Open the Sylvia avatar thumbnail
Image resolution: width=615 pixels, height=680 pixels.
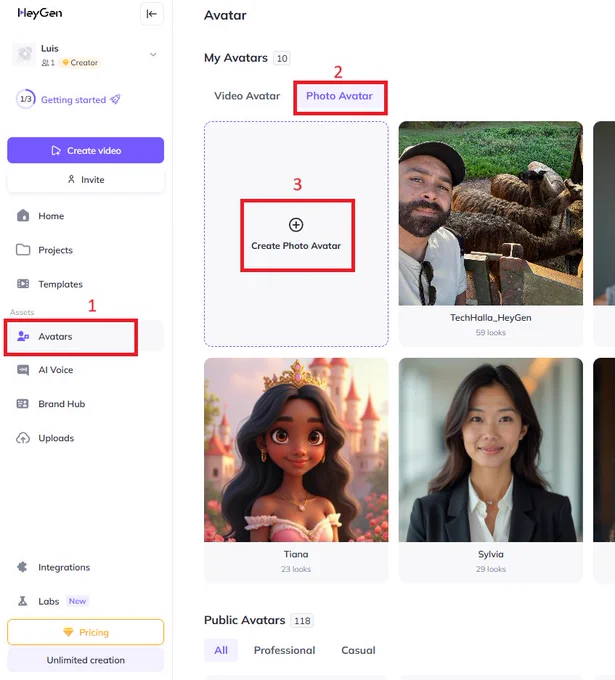click(491, 450)
